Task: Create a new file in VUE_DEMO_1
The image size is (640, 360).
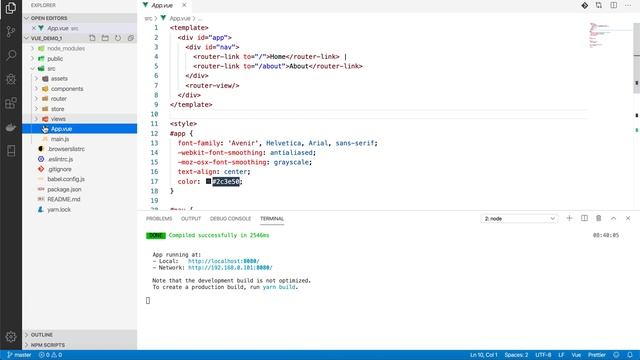Action: (x=92, y=38)
